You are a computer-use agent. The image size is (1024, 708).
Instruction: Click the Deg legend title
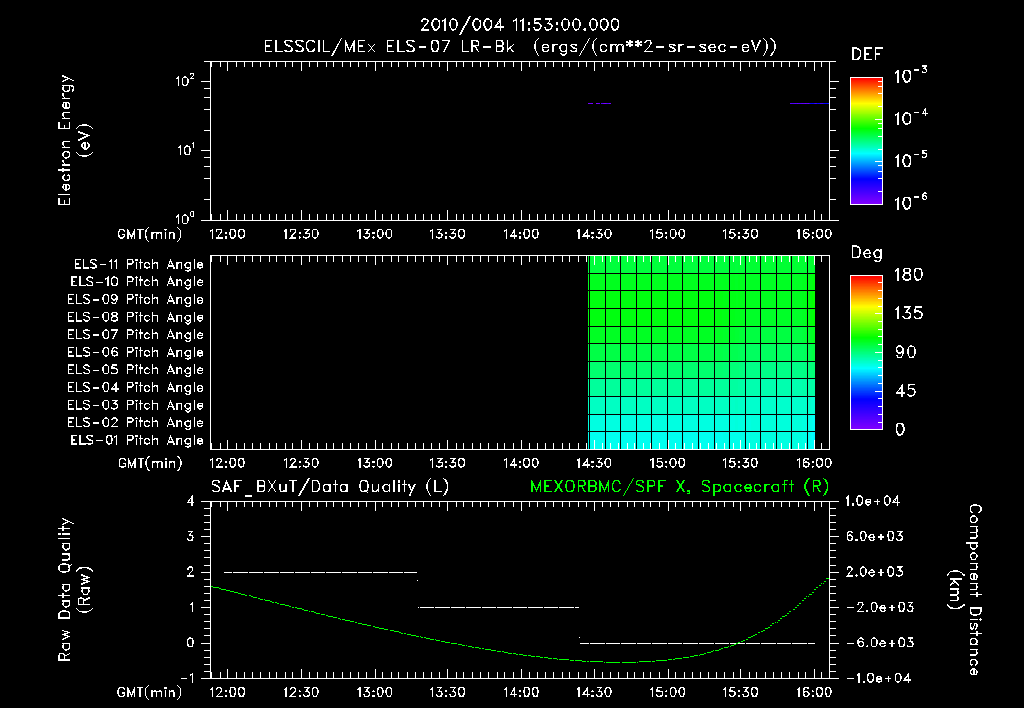[x=867, y=253]
